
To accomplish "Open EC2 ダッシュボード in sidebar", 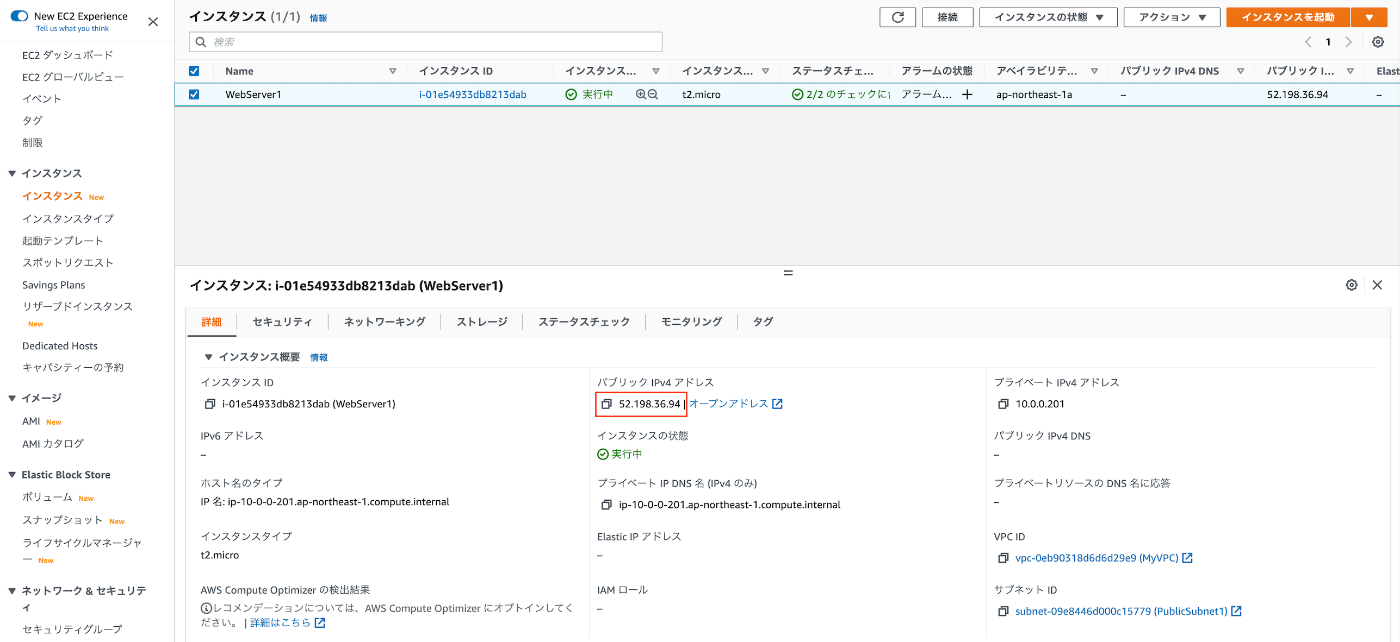I will pyautogui.click(x=68, y=55).
